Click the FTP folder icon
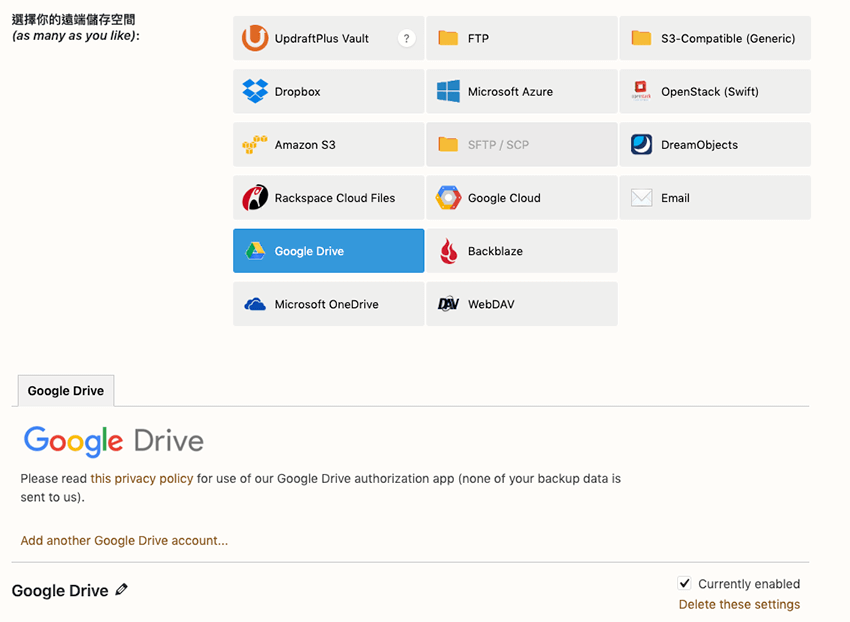 tap(448, 38)
